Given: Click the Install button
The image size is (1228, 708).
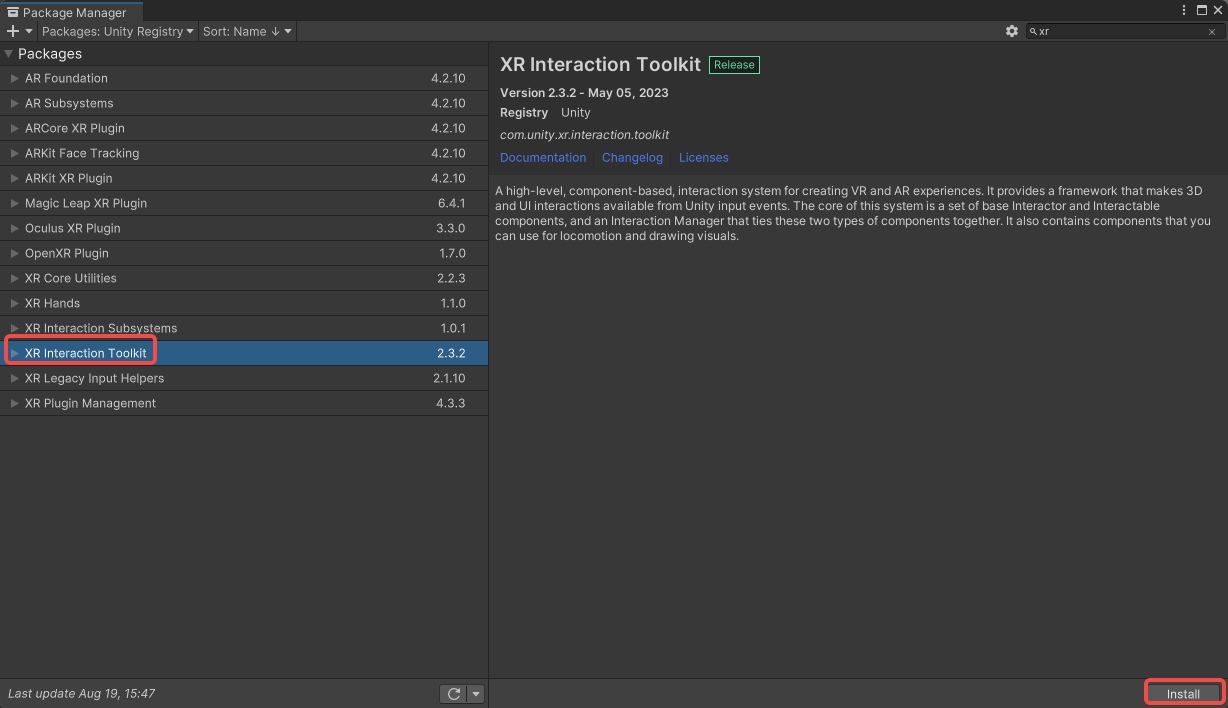Looking at the screenshot, I should [1183, 694].
